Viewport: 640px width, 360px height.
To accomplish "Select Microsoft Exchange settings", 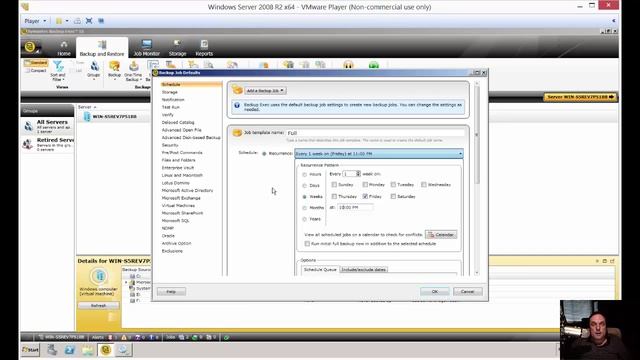I will tap(181, 198).
